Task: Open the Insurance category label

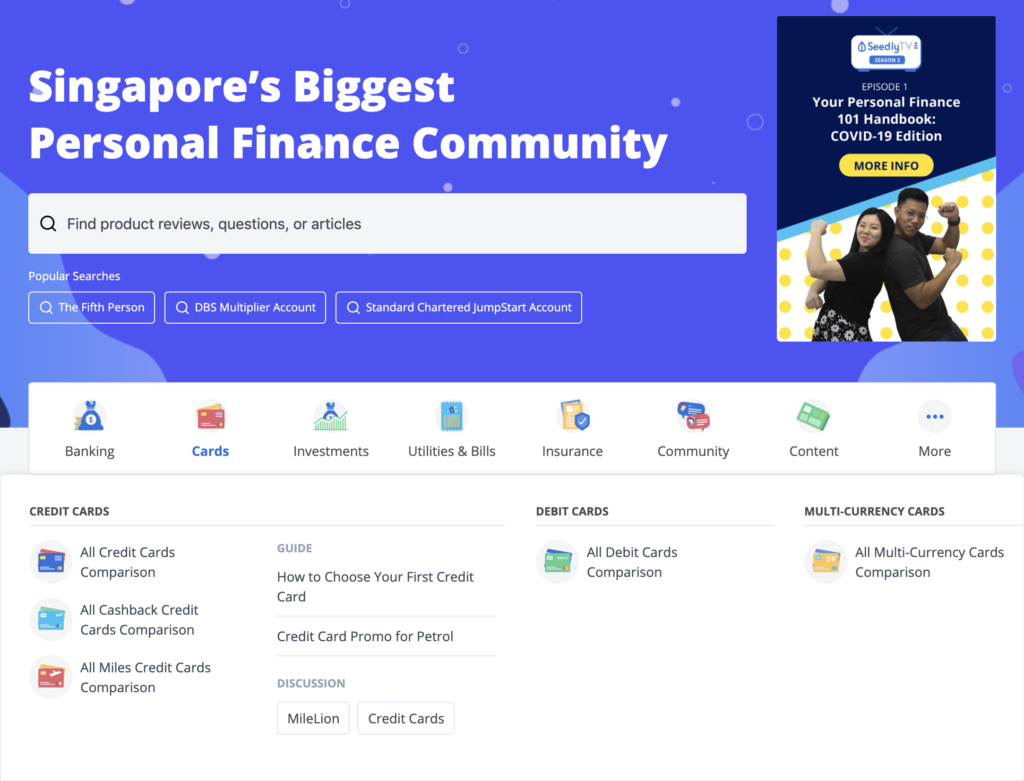Action: (573, 451)
